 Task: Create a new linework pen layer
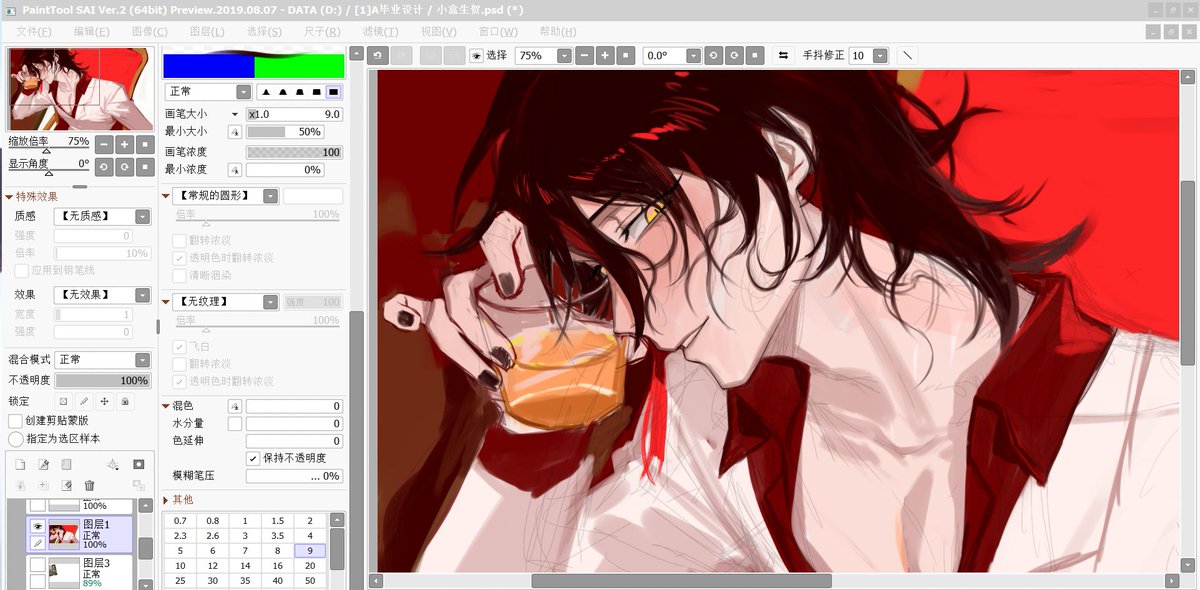click(x=44, y=465)
